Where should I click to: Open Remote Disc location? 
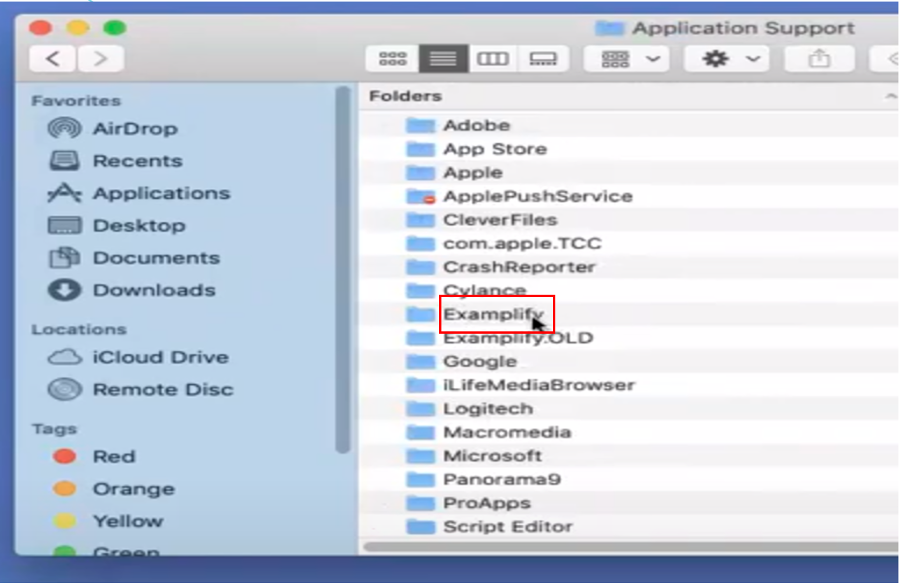(x=140, y=389)
